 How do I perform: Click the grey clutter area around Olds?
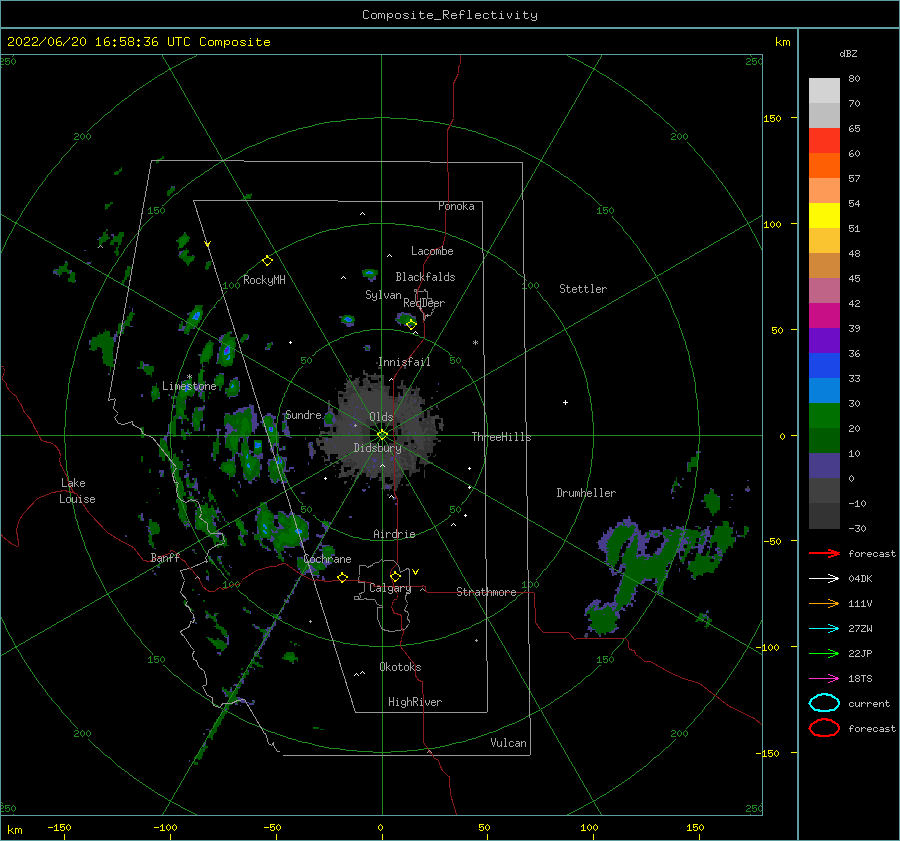[x=382, y=431]
